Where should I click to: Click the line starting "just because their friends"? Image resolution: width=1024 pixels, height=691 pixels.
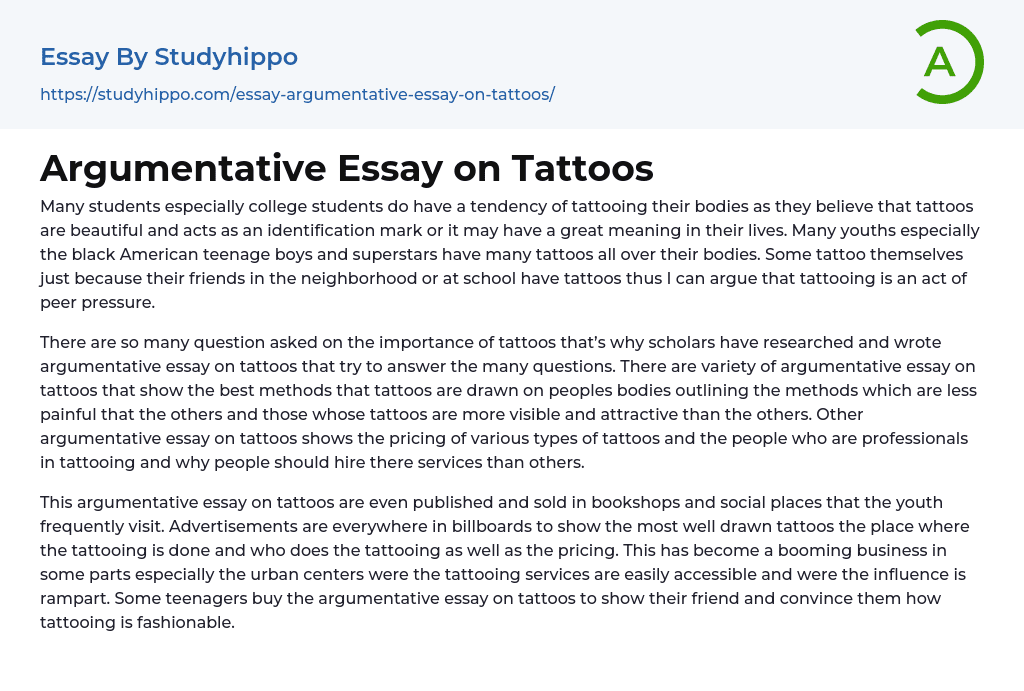(x=503, y=279)
